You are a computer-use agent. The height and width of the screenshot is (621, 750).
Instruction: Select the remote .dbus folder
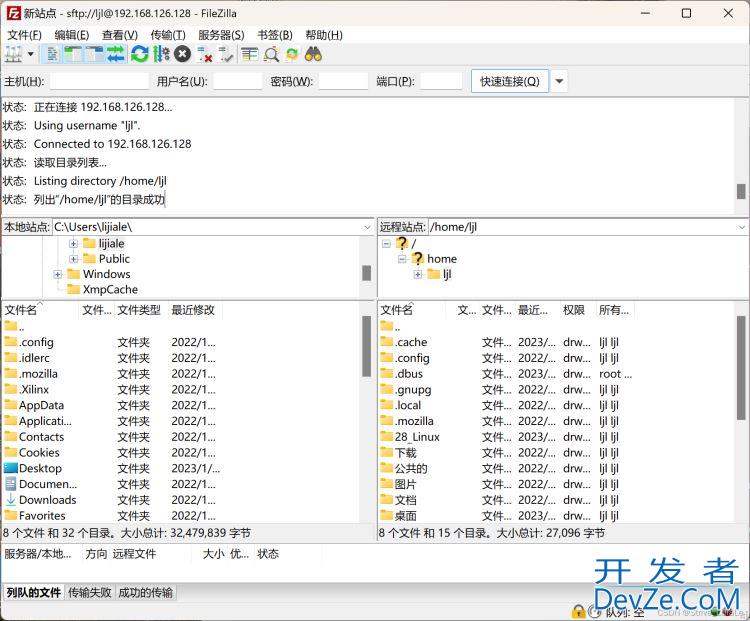408,374
